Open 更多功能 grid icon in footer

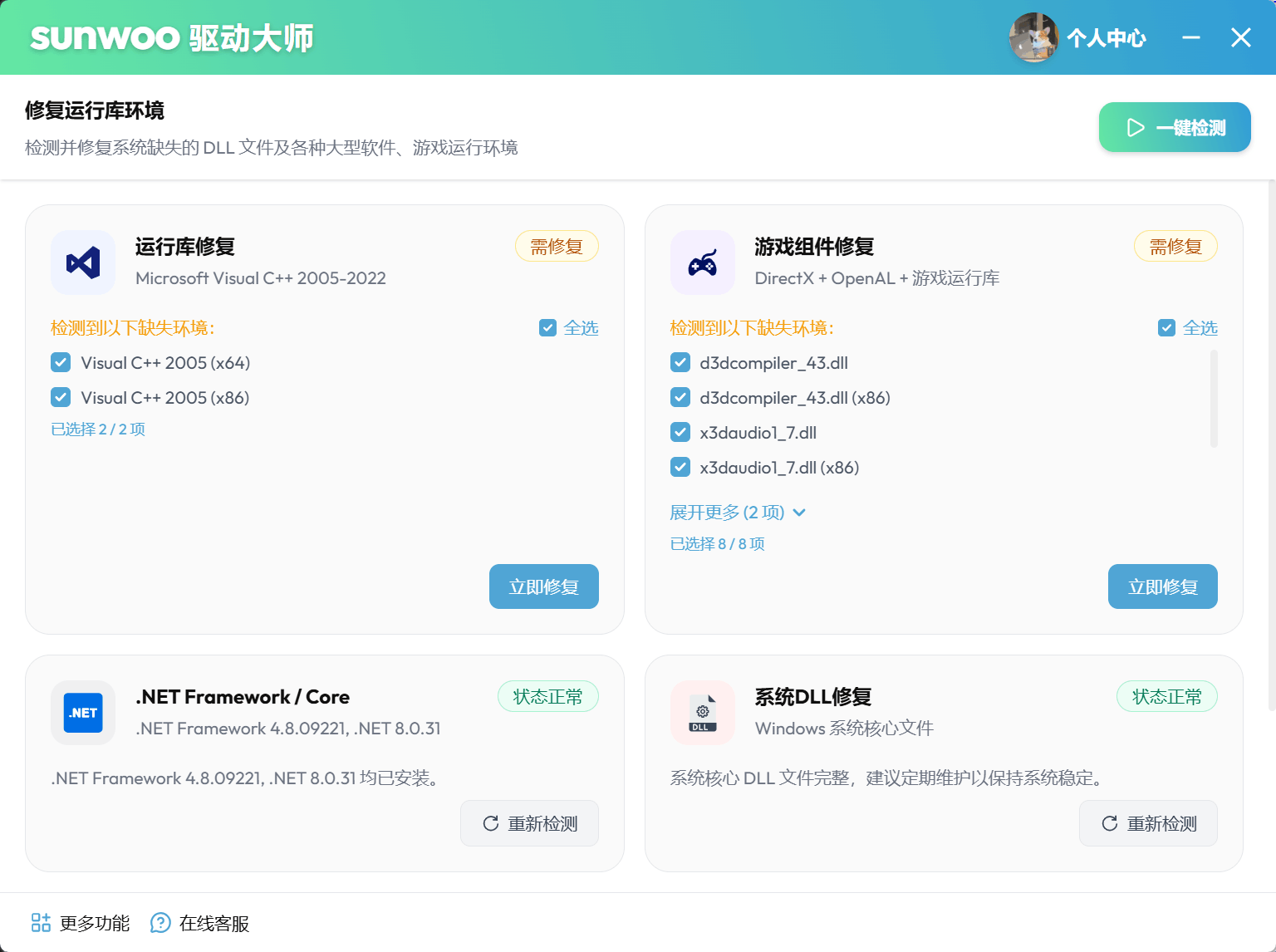[x=41, y=923]
